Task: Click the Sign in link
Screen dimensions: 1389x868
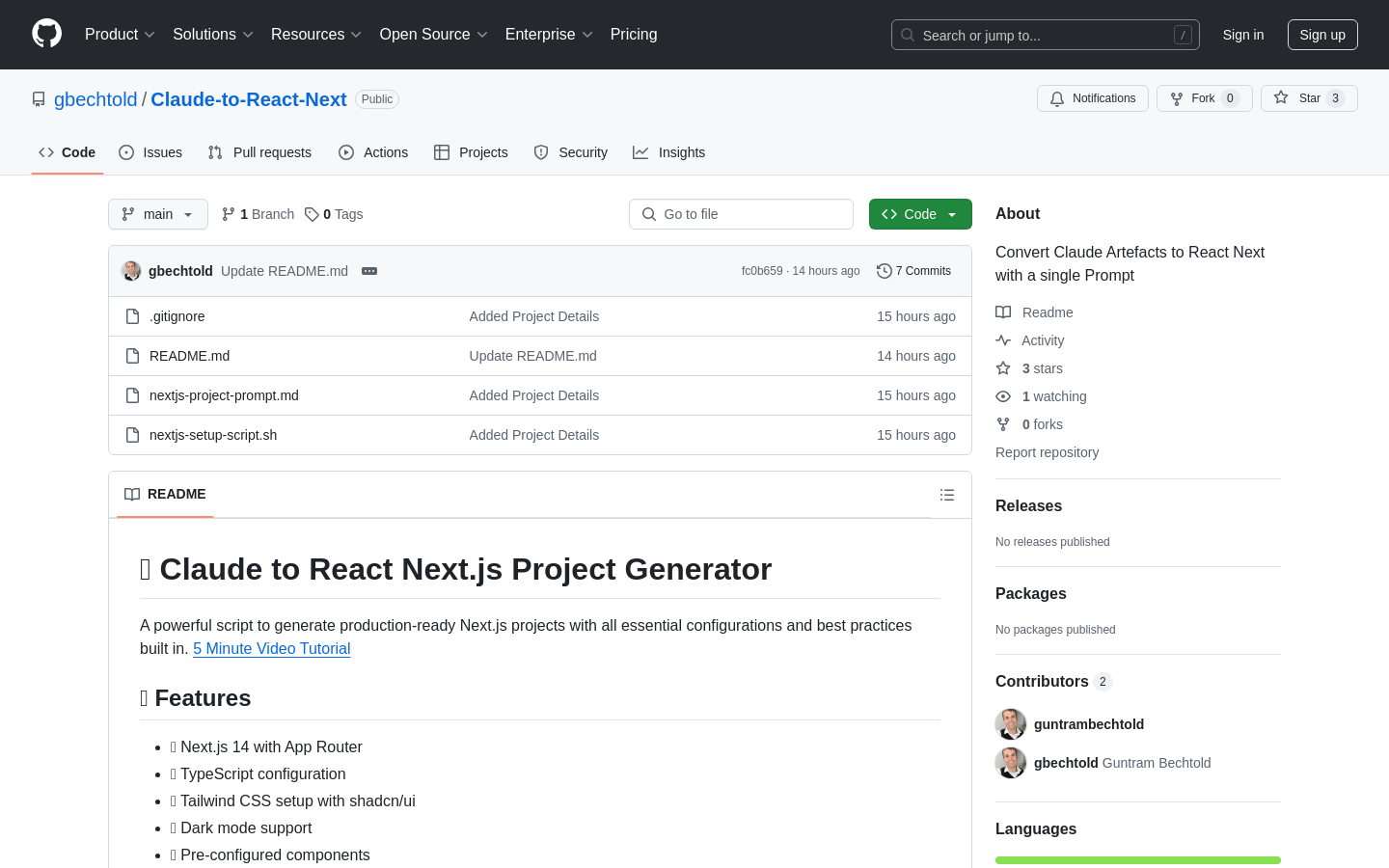Action: click(1243, 35)
